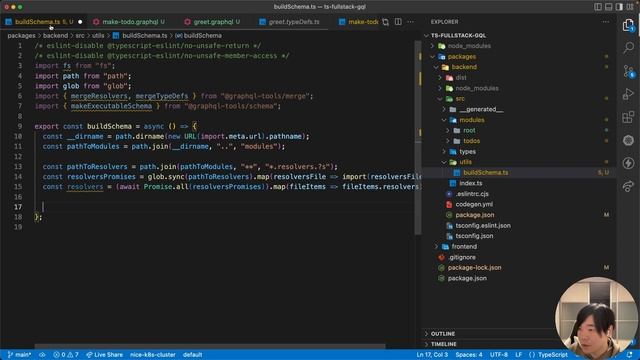Open the Kubernetes view icon
This screenshot has height=360, width=640.
click(628, 140)
